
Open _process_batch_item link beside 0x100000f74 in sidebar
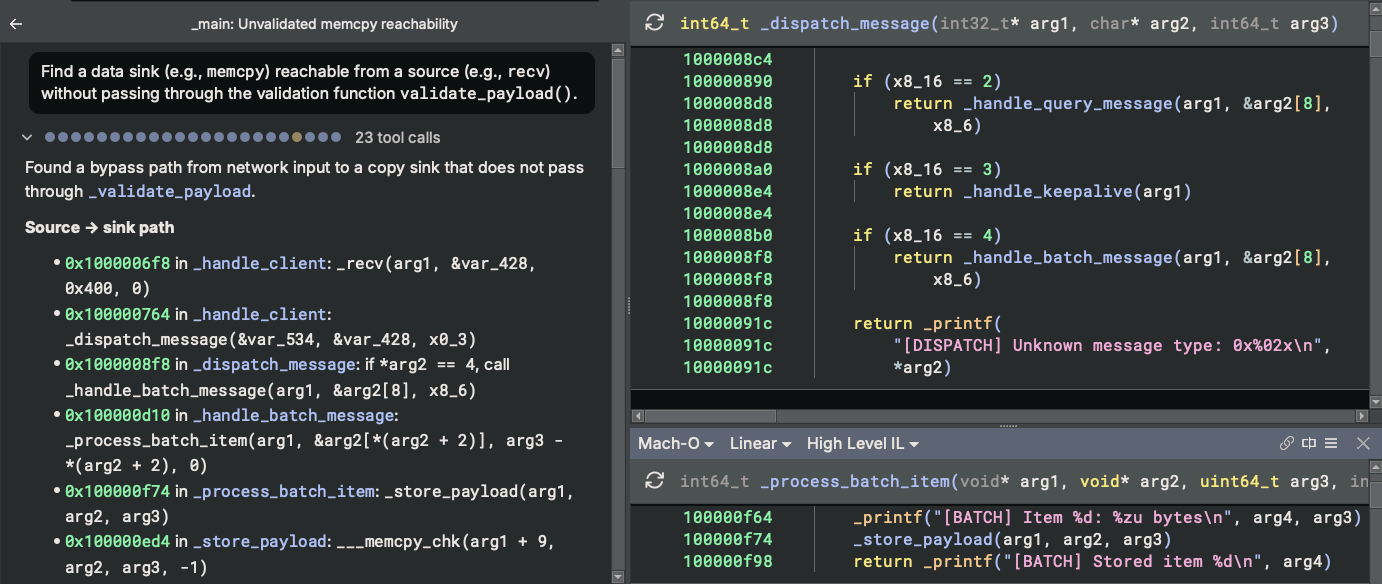click(283, 491)
